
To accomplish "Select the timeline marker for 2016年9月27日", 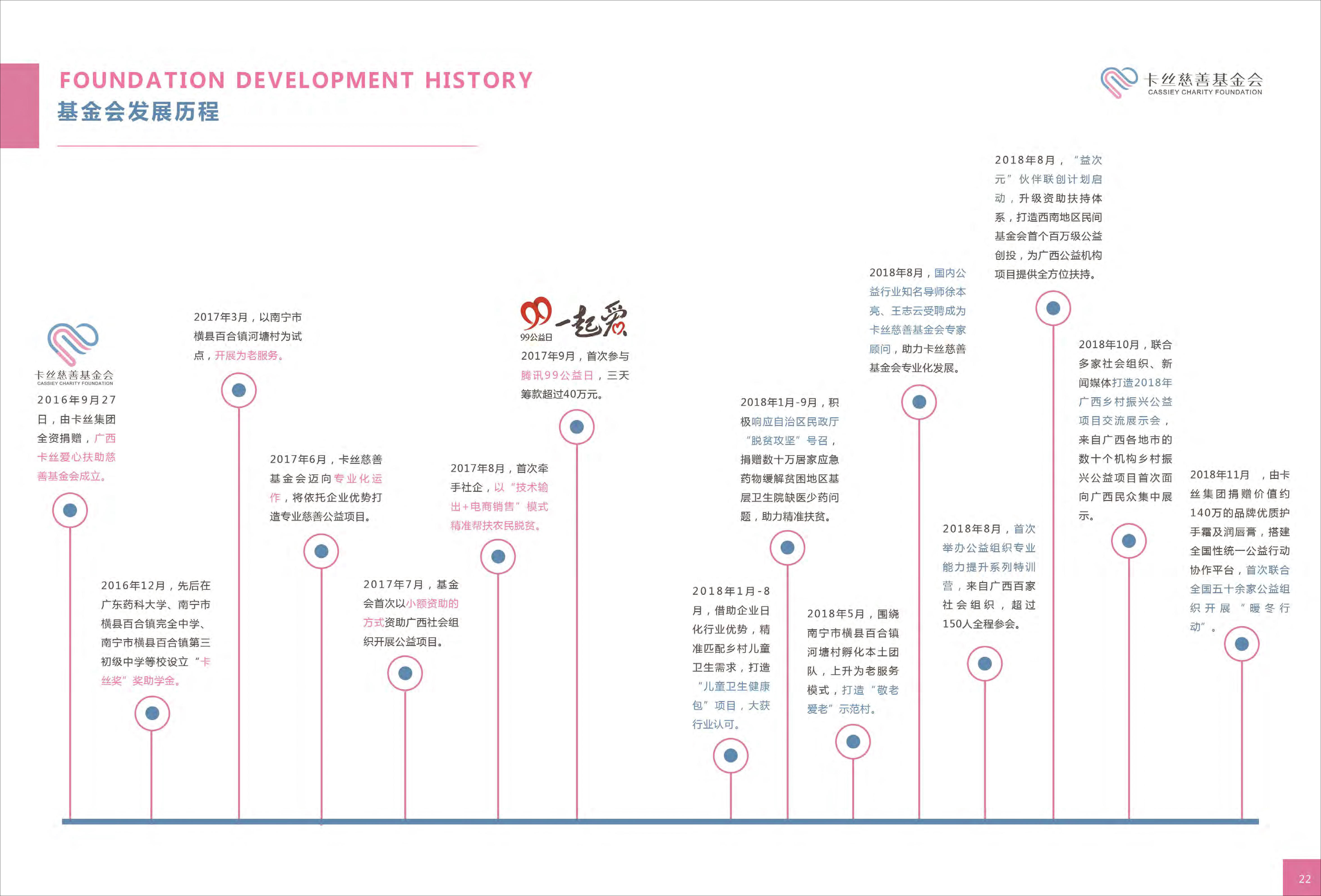I will (x=70, y=510).
